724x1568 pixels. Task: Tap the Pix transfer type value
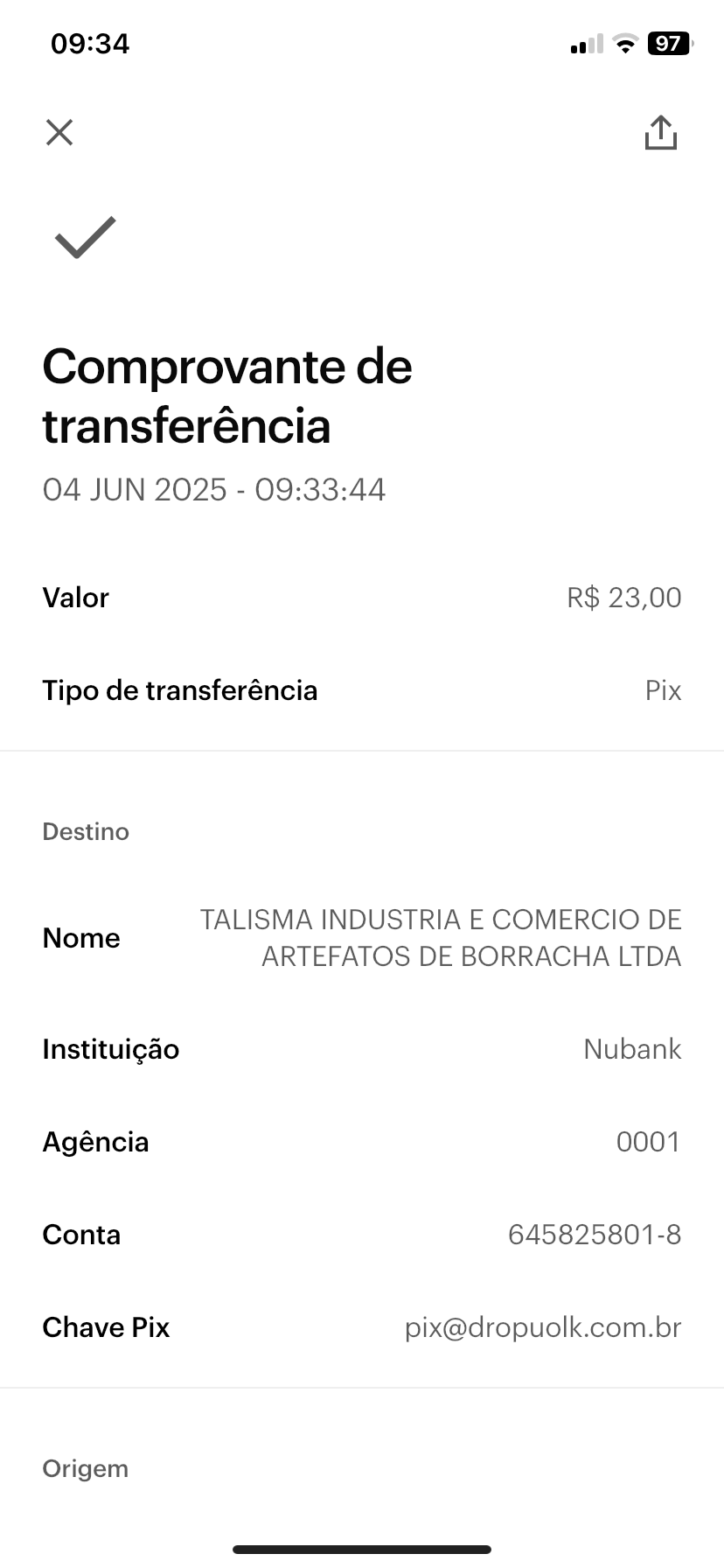[x=663, y=690]
